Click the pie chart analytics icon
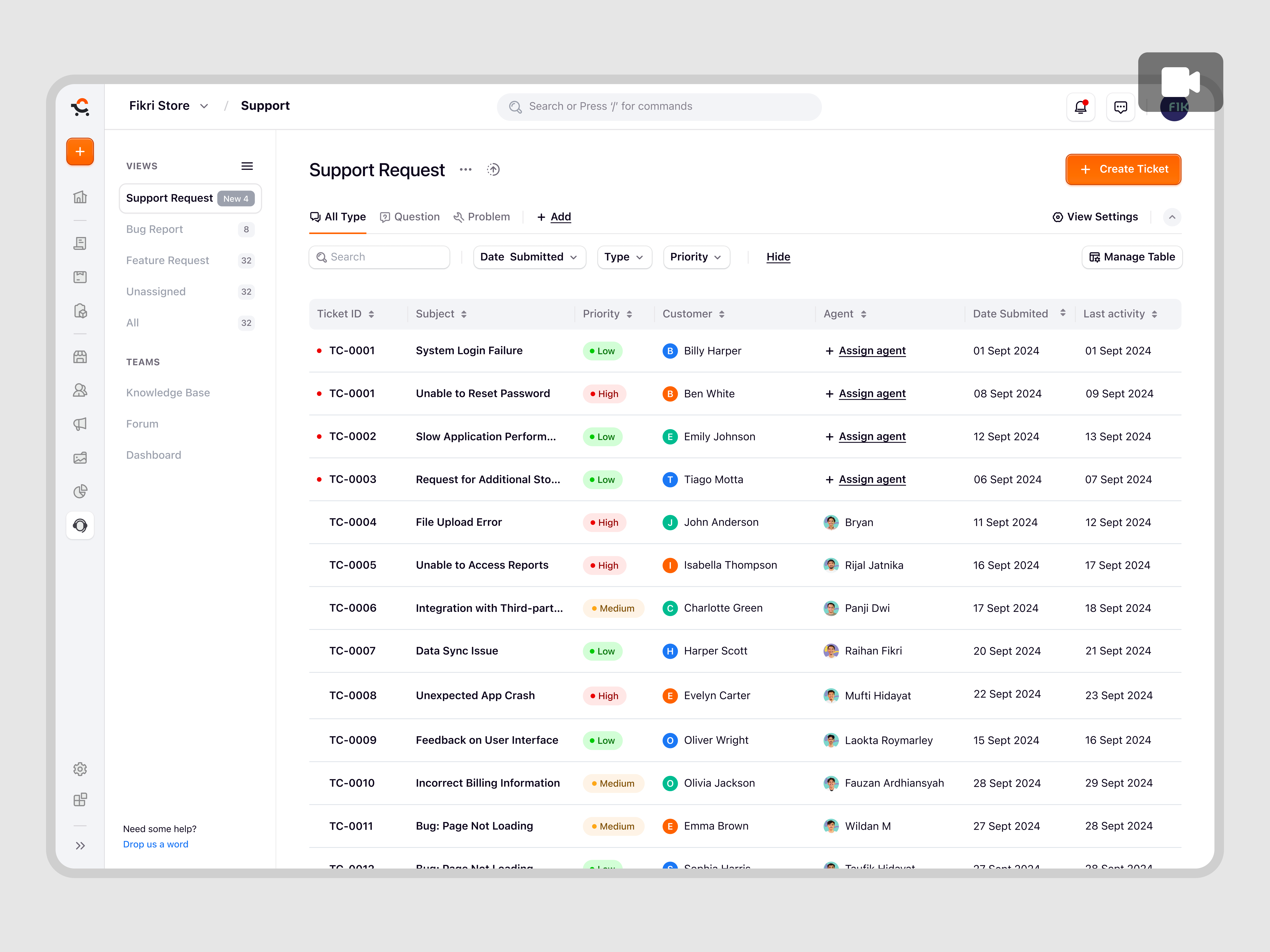 coord(80,491)
